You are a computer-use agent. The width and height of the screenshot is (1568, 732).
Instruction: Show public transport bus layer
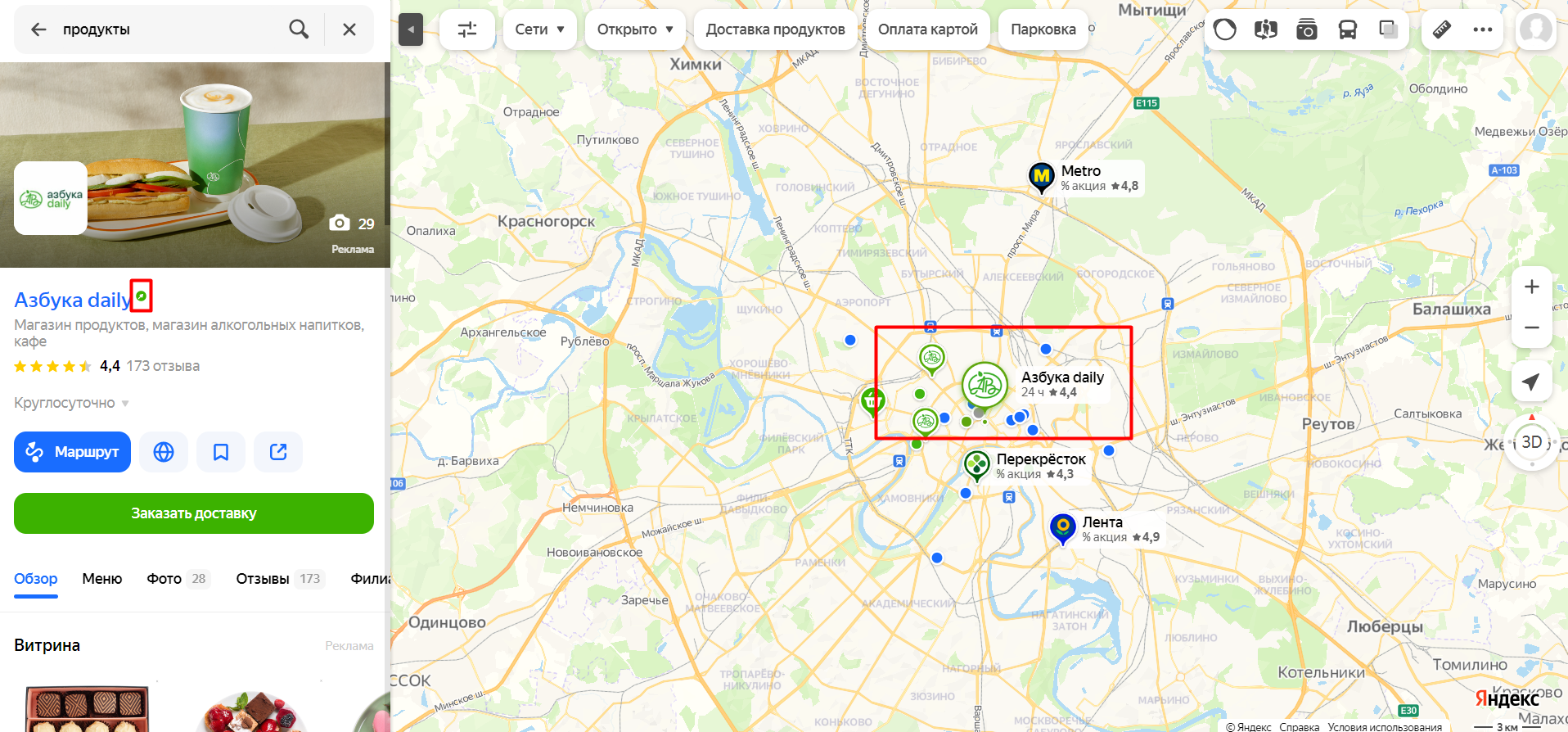pyautogui.click(x=1348, y=29)
